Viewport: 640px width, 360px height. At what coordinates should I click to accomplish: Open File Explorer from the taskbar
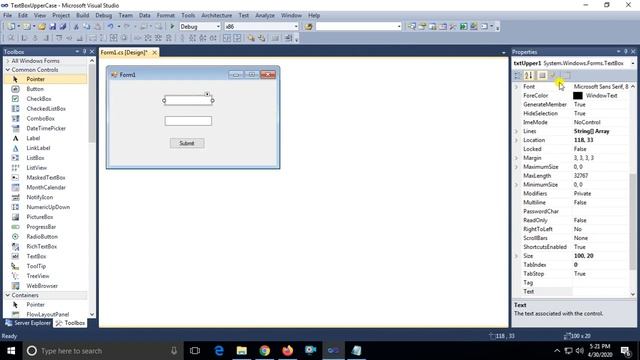tap(242, 351)
